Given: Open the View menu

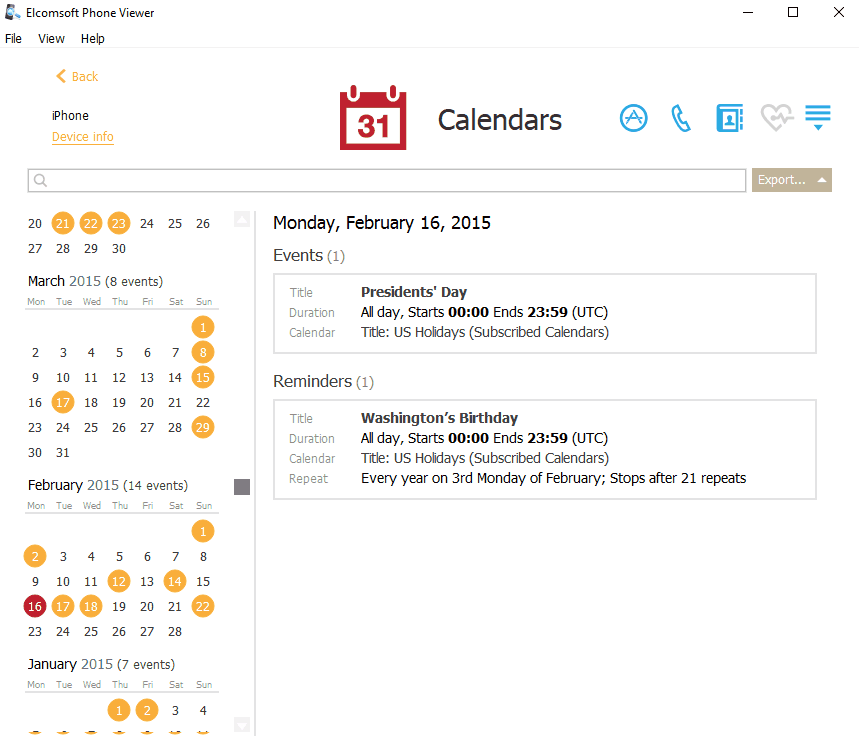Looking at the screenshot, I should click(x=51, y=39).
